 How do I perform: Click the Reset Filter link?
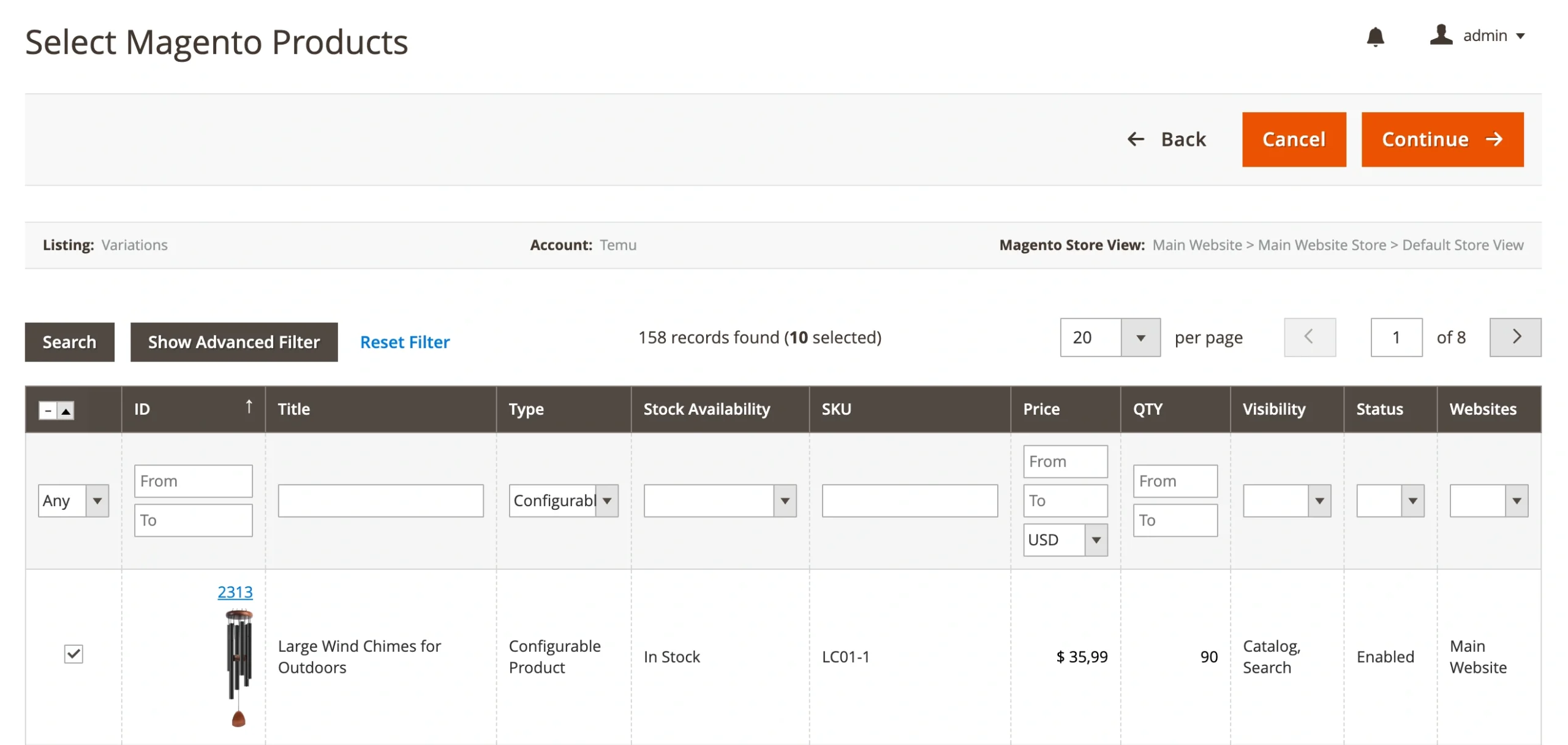coord(404,342)
